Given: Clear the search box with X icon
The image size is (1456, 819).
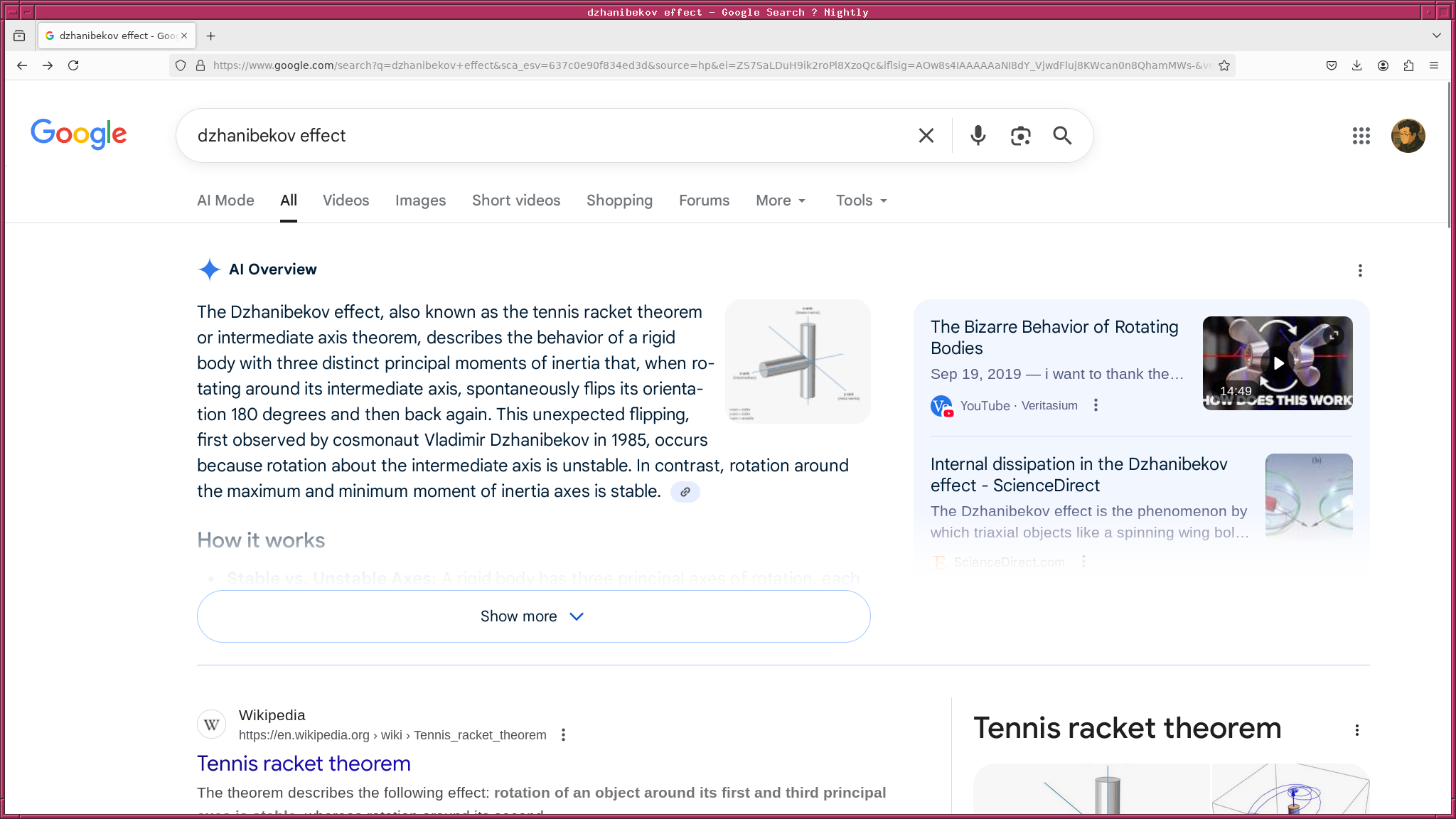Looking at the screenshot, I should point(926,135).
